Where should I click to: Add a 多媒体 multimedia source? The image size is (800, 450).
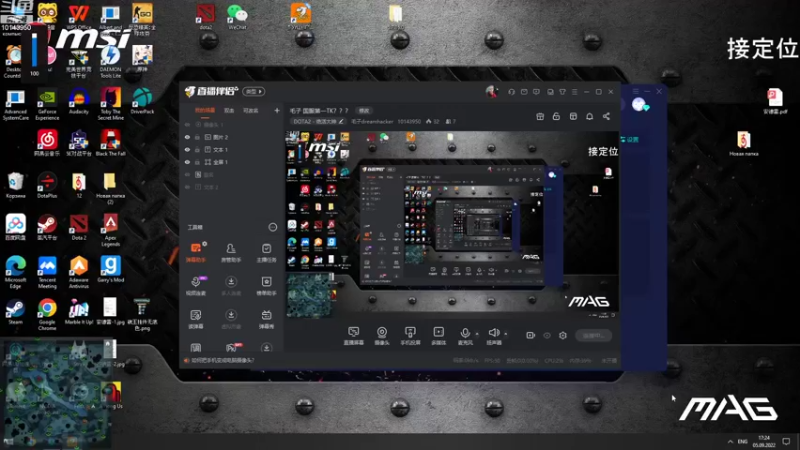pyautogui.click(x=438, y=336)
